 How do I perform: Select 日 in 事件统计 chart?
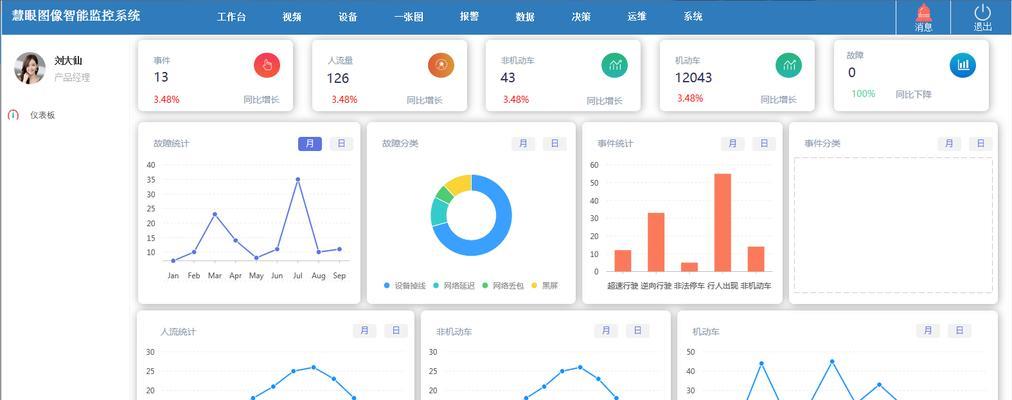coord(764,144)
